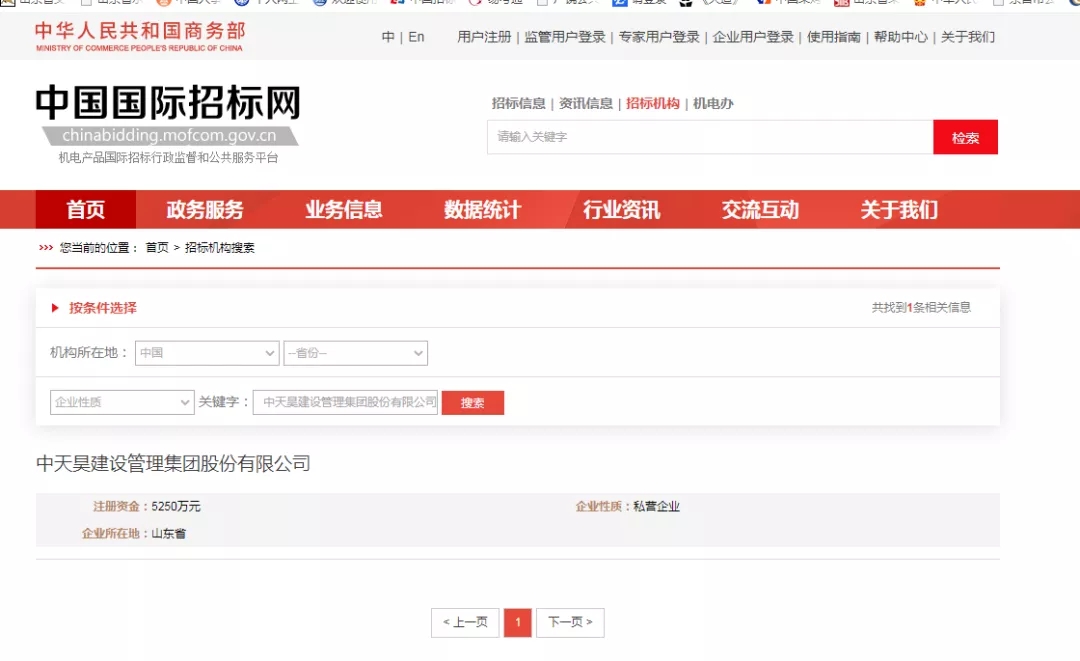Screen dimensions: 1080x661
Task: Open the 企业性质 dropdown
Action: click(x=122, y=402)
